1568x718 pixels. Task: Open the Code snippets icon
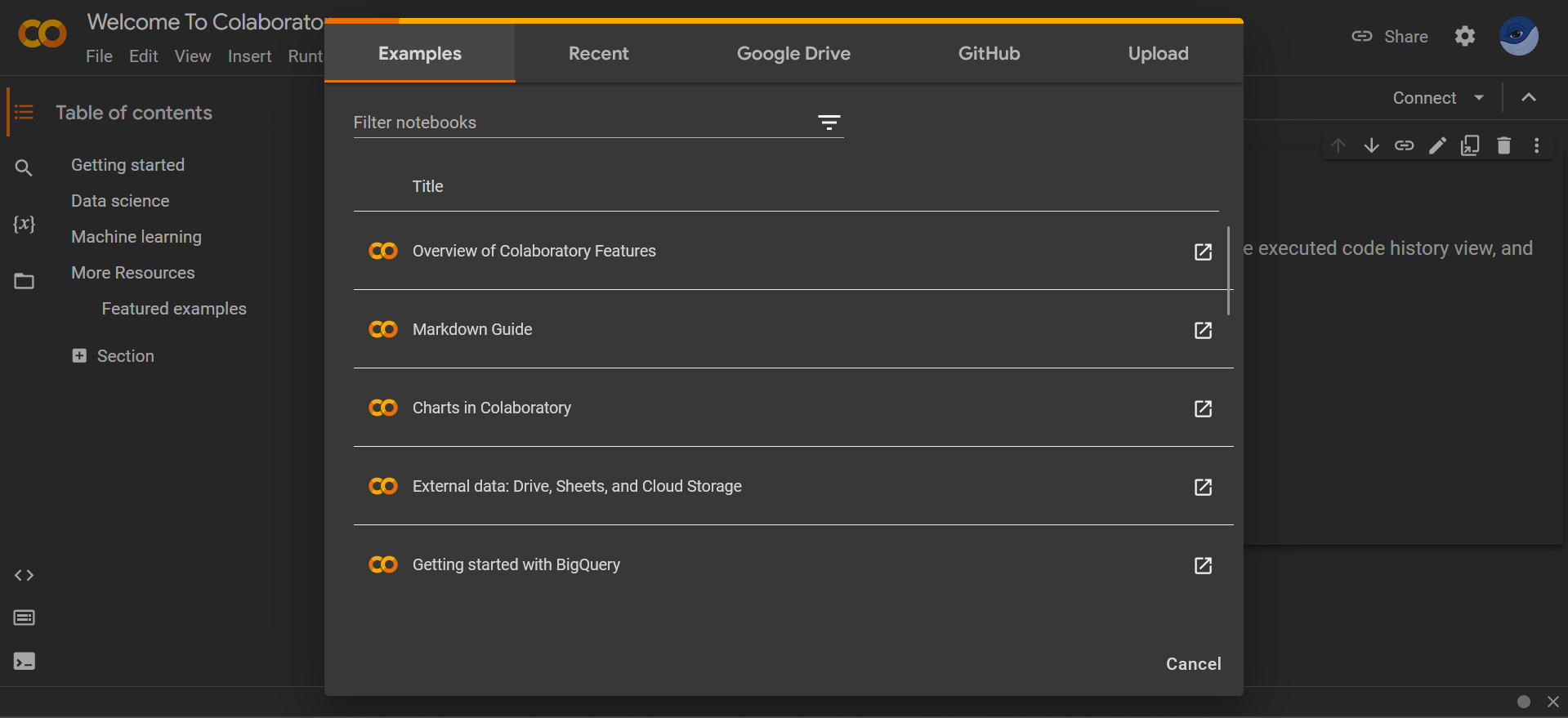(24, 575)
